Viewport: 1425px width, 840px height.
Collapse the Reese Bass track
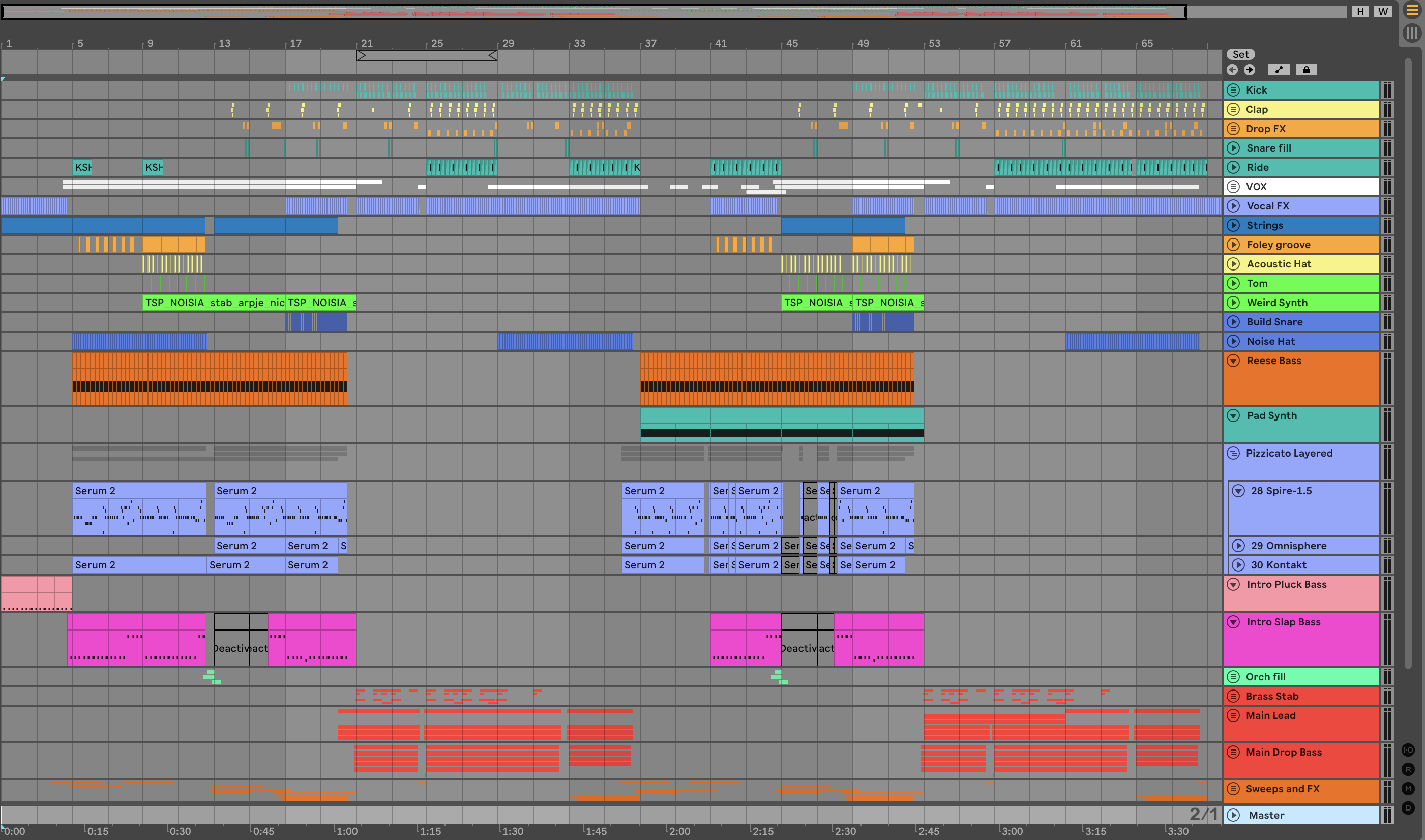[x=1234, y=361]
